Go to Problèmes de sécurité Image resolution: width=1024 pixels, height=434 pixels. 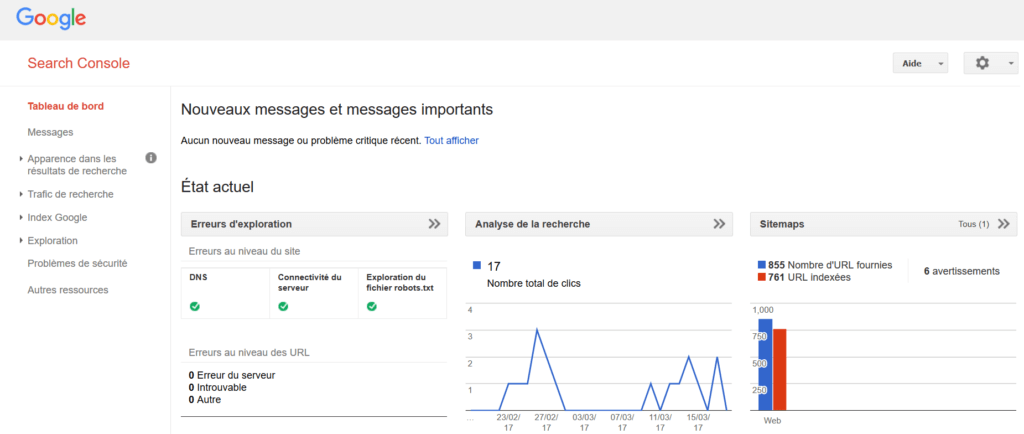click(77, 263)
